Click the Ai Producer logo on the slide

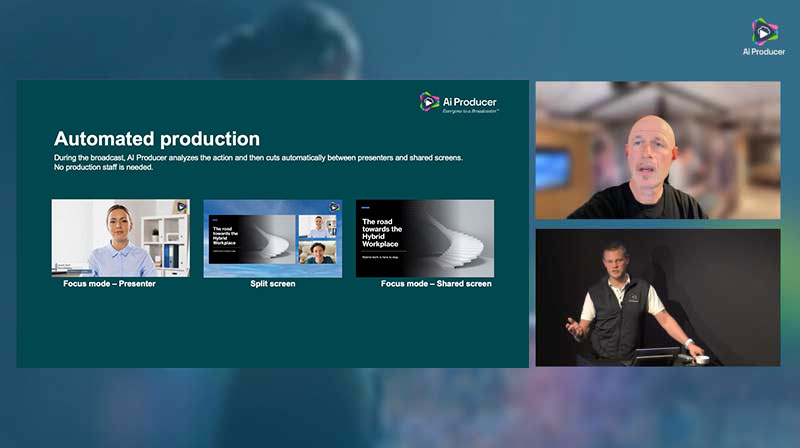point(459,103)
